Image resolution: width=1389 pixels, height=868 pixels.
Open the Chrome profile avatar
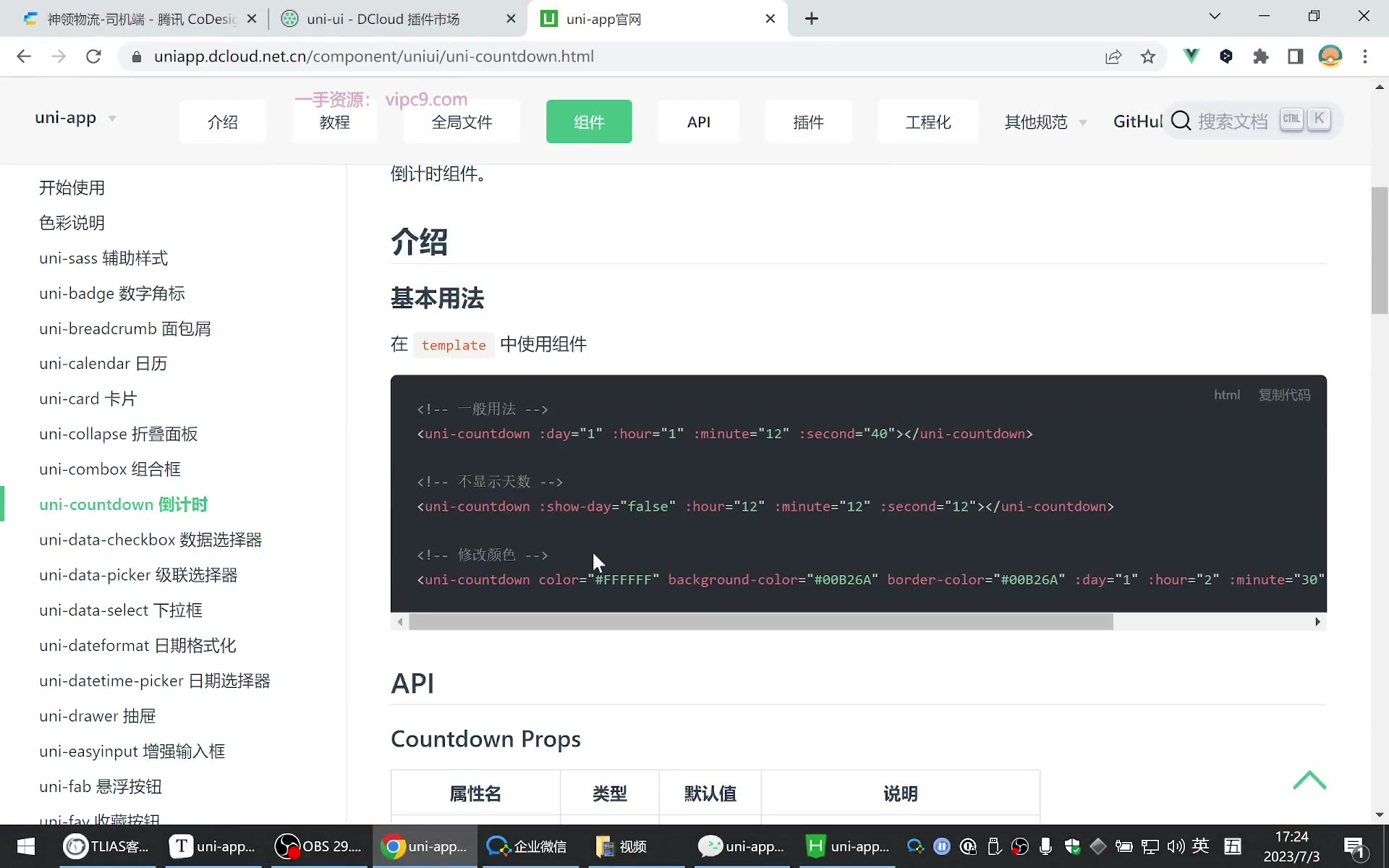tap(1330, 56)
